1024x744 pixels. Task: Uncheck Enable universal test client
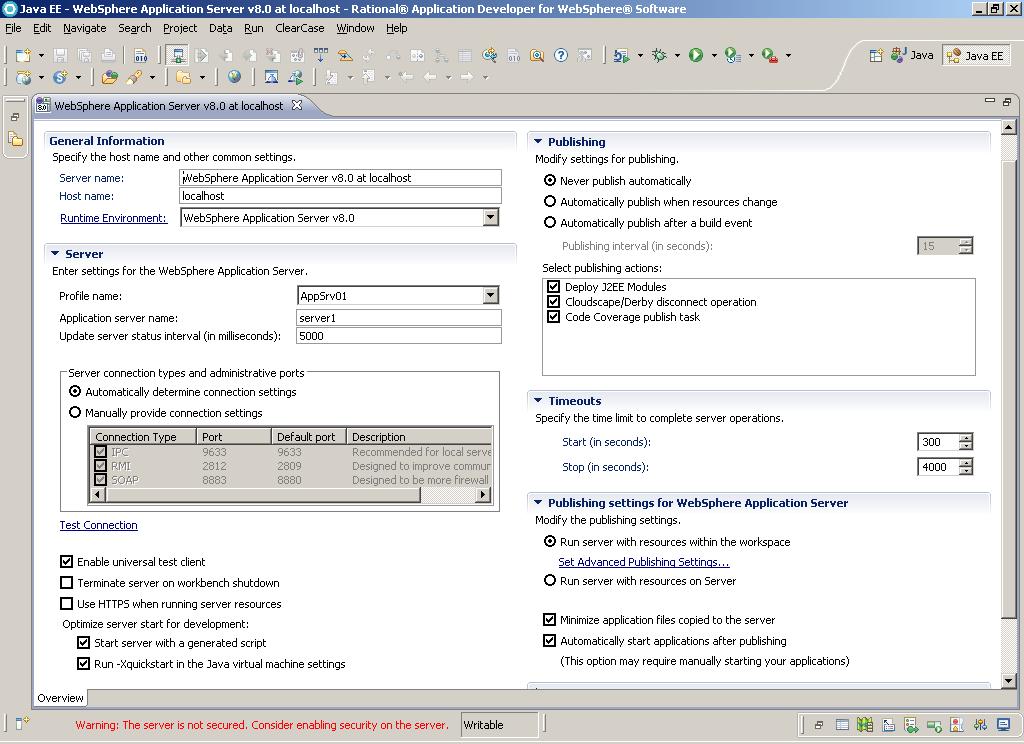(x=67, y=561)
